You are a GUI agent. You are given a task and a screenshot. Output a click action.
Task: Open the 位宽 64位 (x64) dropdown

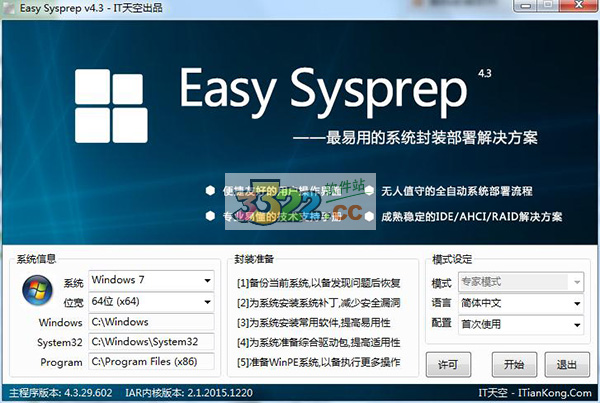point(151,302)
